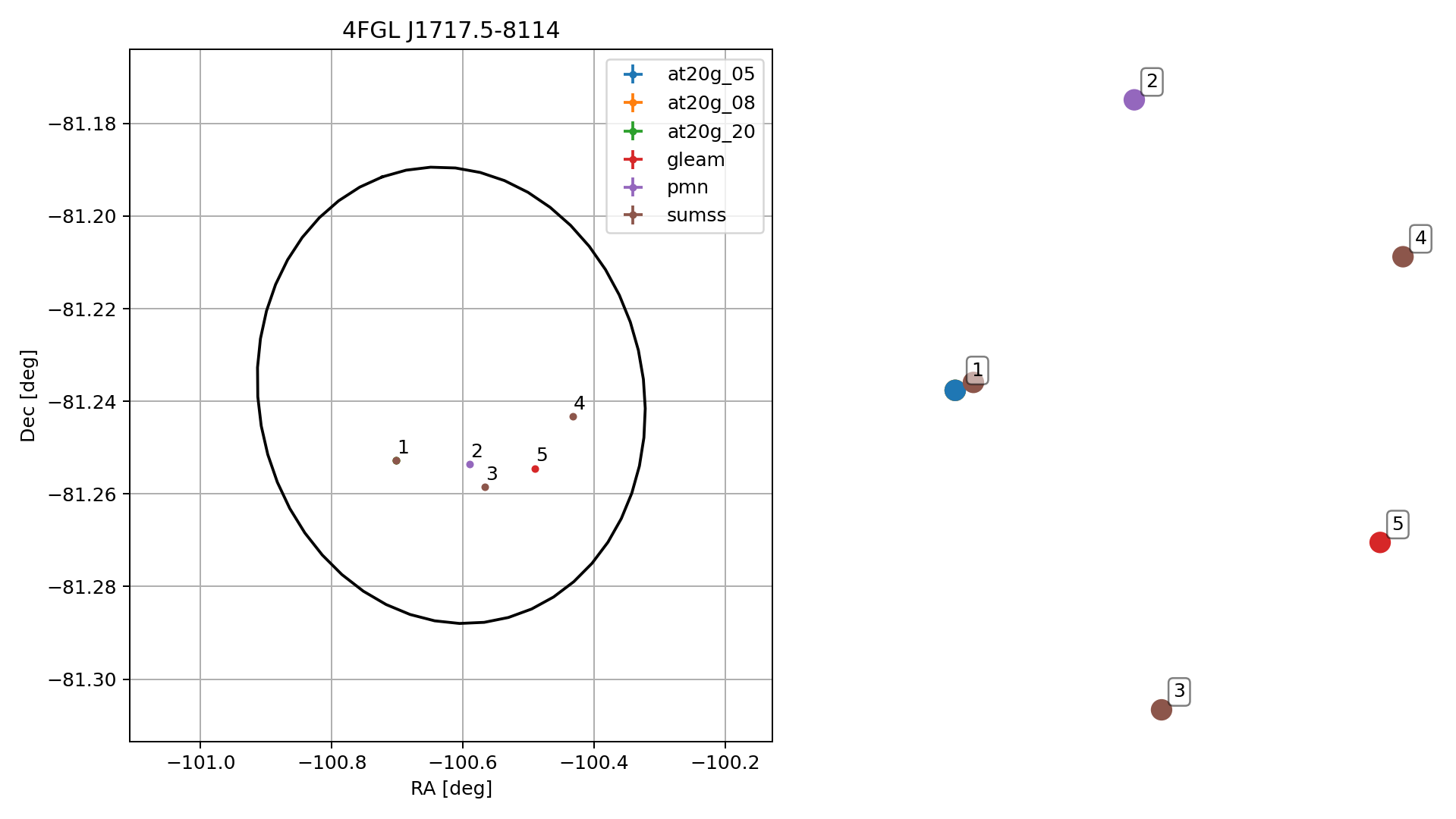
Task: Click the −81.24 Dec tick label
Action: 83,402
